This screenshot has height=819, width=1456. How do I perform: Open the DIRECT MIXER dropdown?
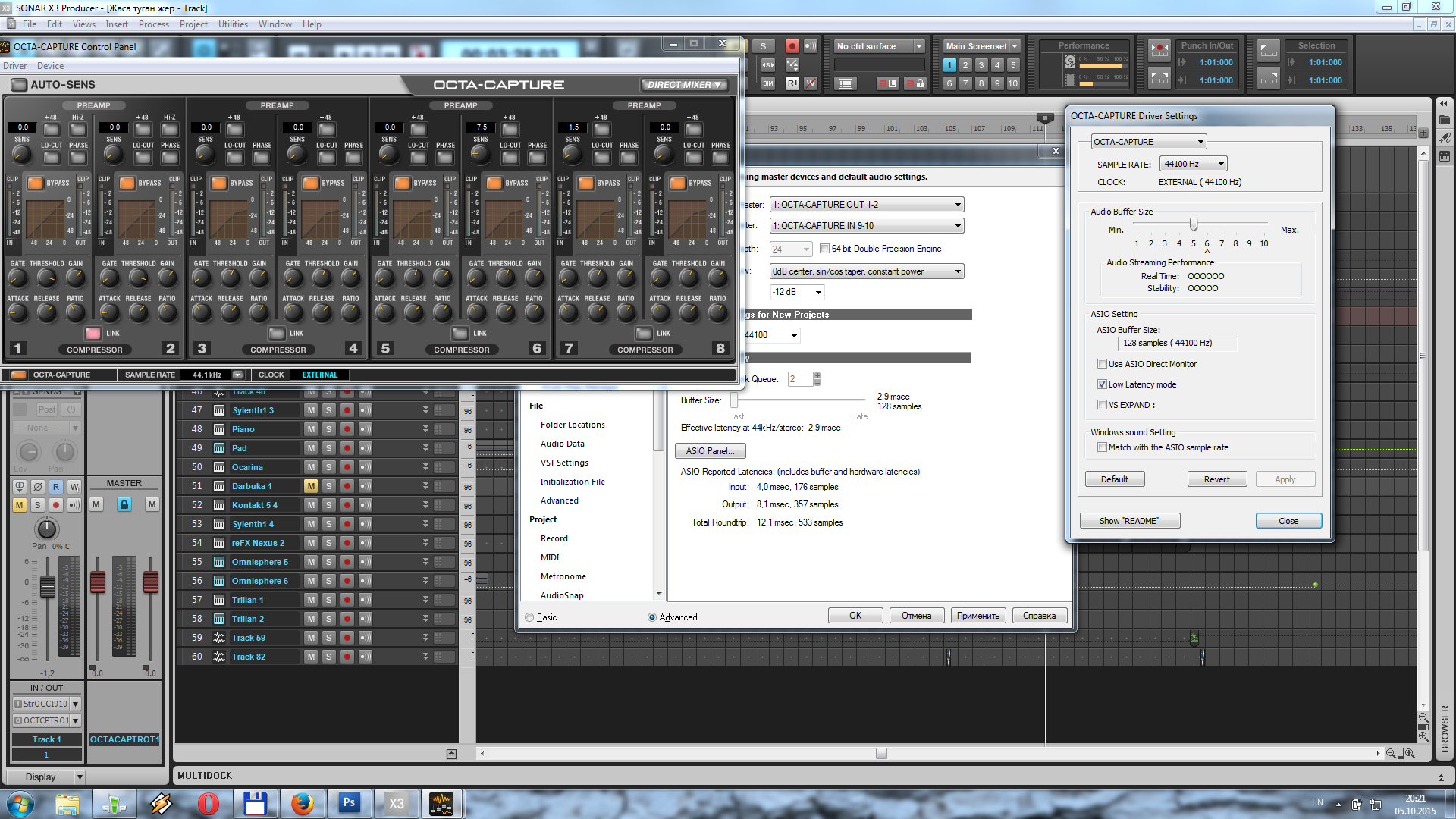click(684, 85)
